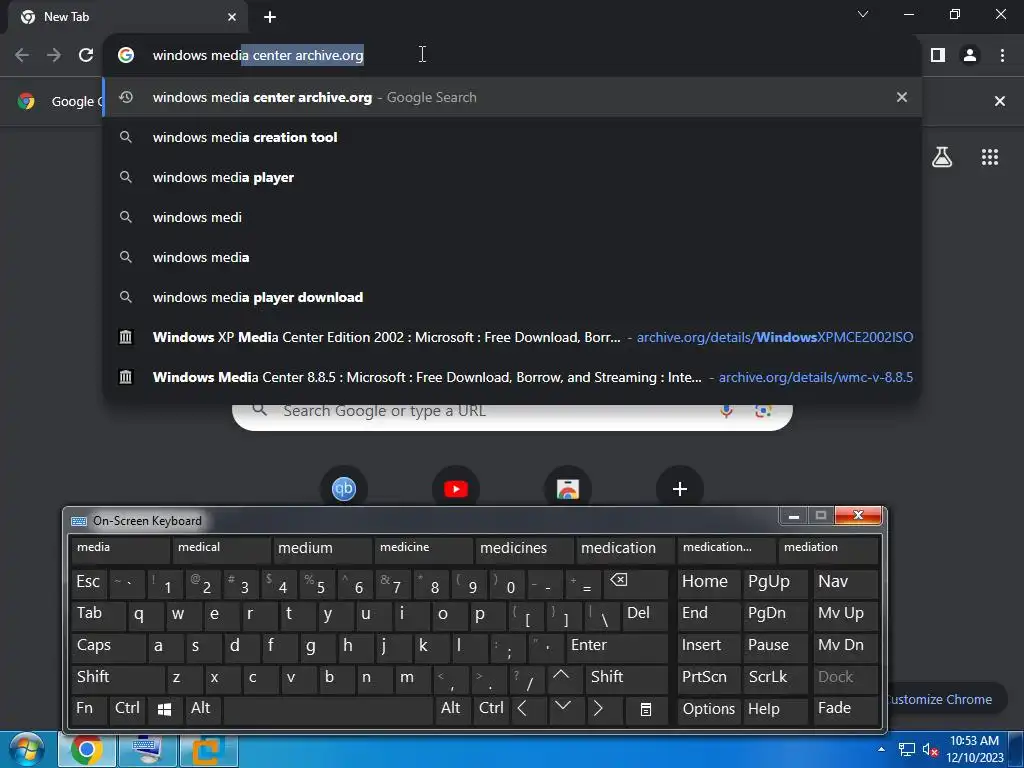Click the Fade key on On-Screen Keyboard
The image size is (1024, 768).
[846, 709]
